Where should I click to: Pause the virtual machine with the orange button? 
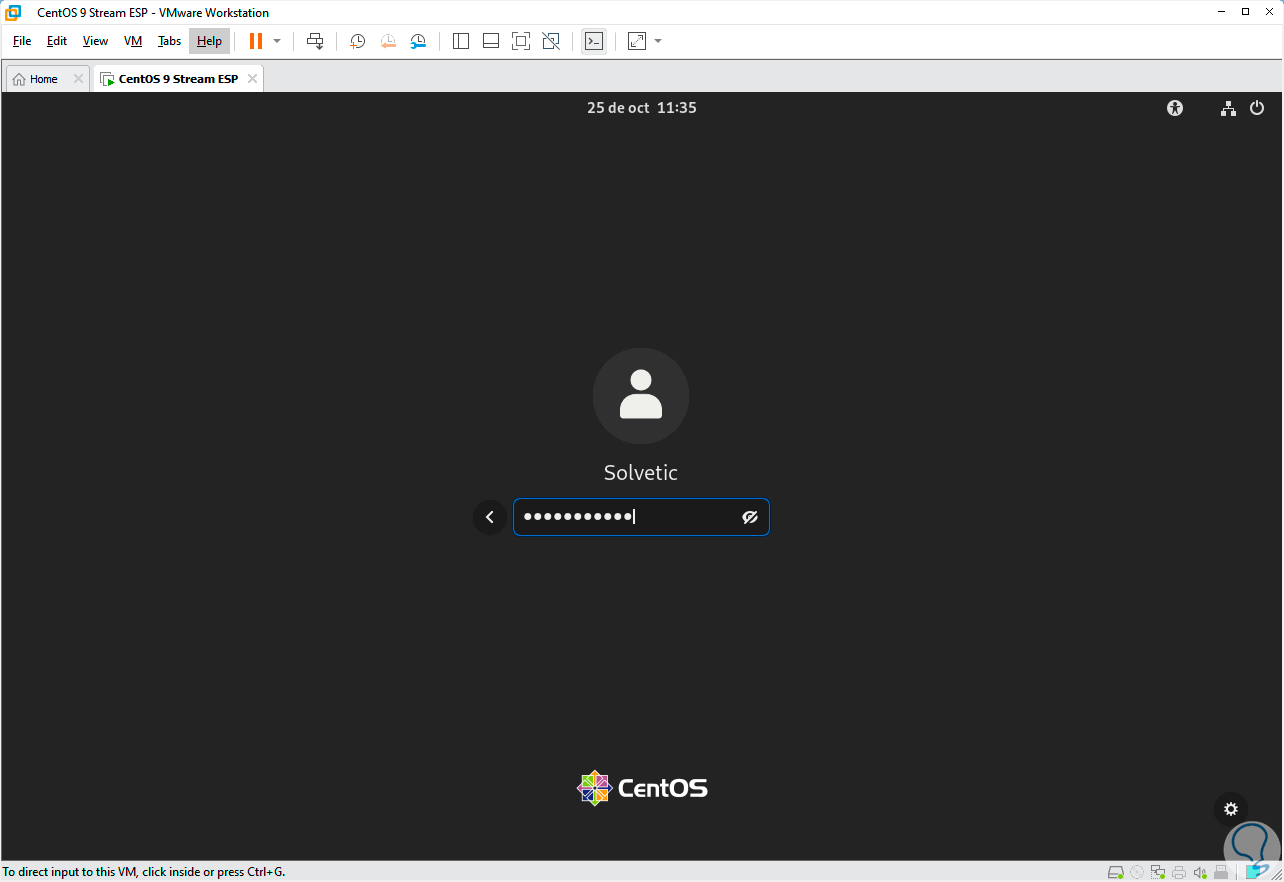tap(256, 41)
